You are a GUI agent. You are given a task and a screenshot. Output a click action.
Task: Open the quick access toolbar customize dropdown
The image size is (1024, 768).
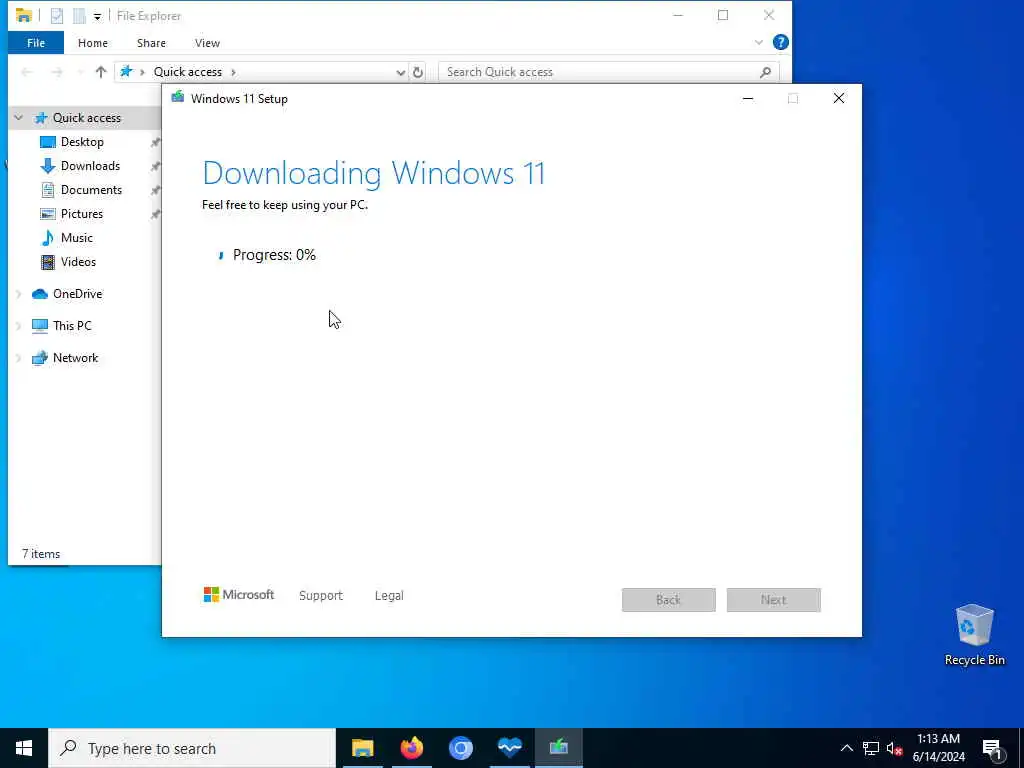coord(97,16)
